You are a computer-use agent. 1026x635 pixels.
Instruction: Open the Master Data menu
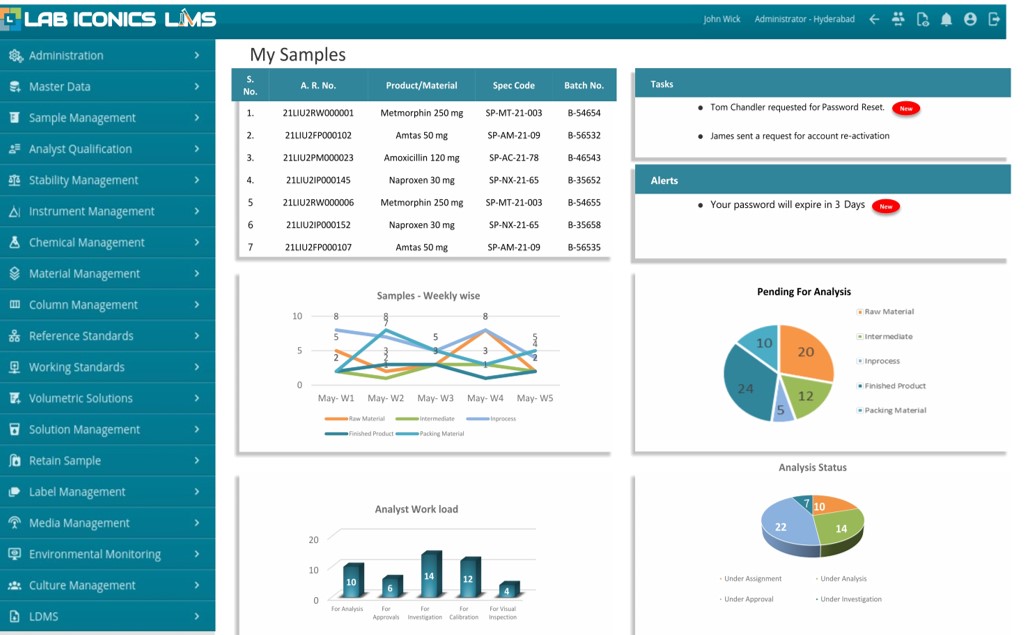click(x=60, y=87)
